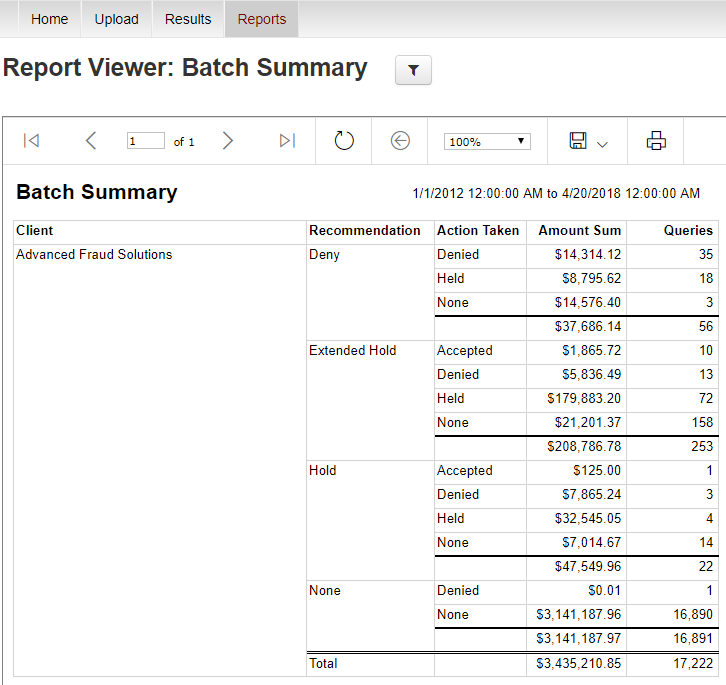This screenshot has width=726, height=685.
Task: Print the Batch Summary report
Action: [656, 141]
